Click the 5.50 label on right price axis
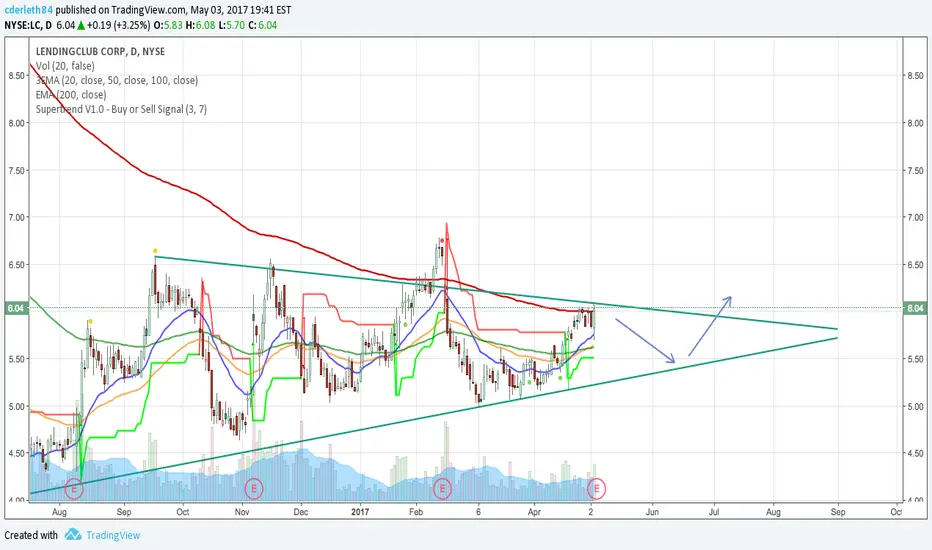Screen dimensions: 932x550 pyautogui.click(x=915, y=359)
